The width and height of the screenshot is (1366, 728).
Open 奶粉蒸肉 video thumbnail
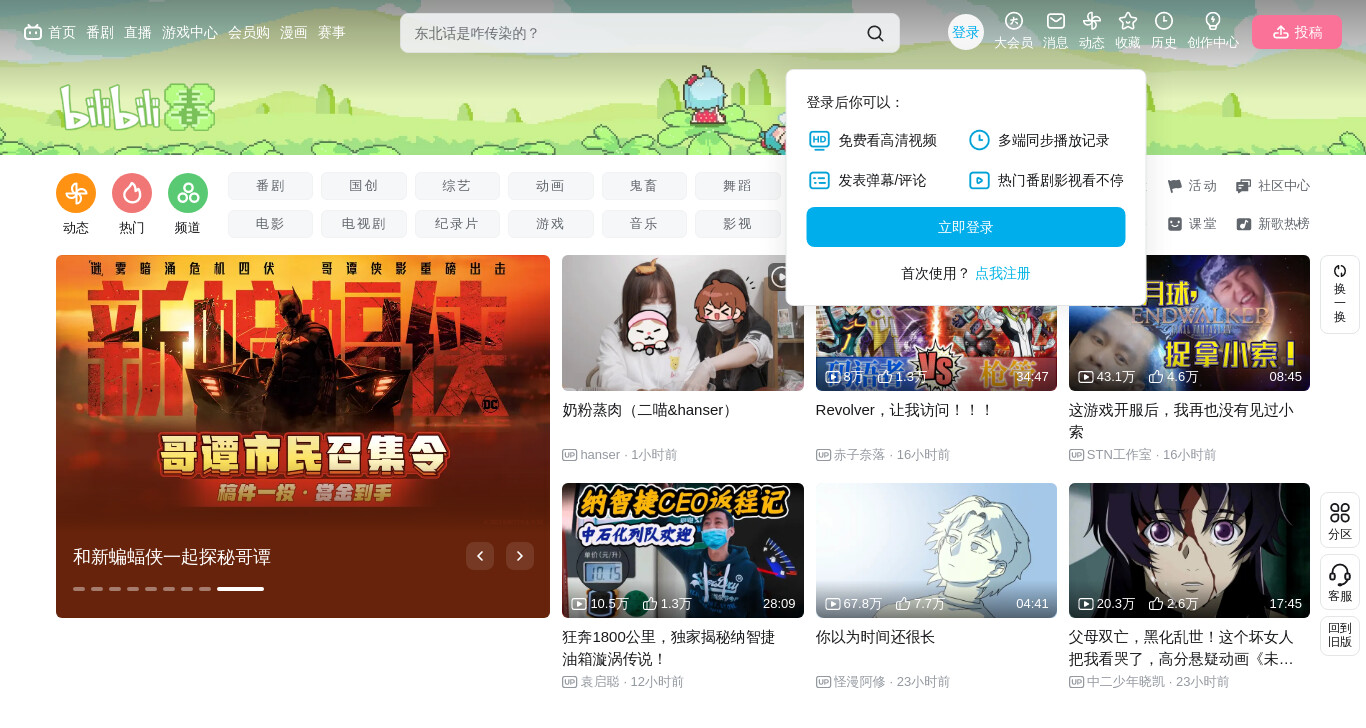point(683,323)
